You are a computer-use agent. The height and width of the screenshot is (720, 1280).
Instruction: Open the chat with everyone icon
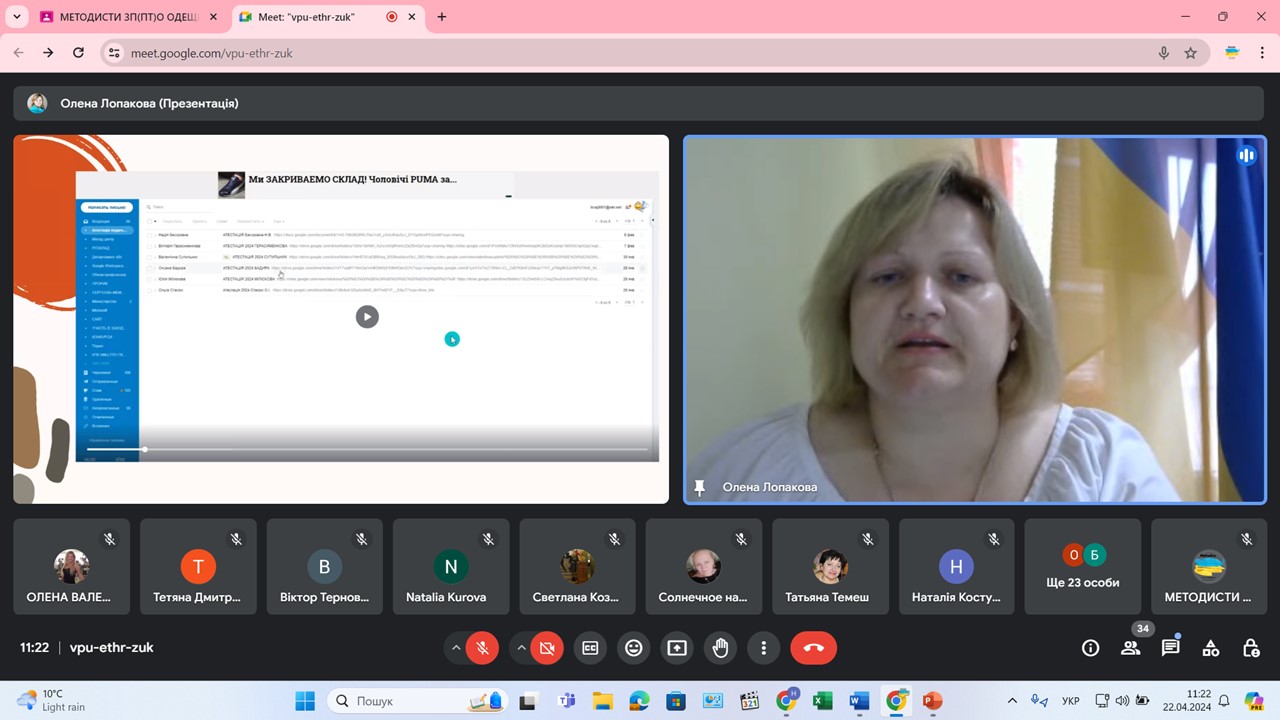pos(1170,648)
